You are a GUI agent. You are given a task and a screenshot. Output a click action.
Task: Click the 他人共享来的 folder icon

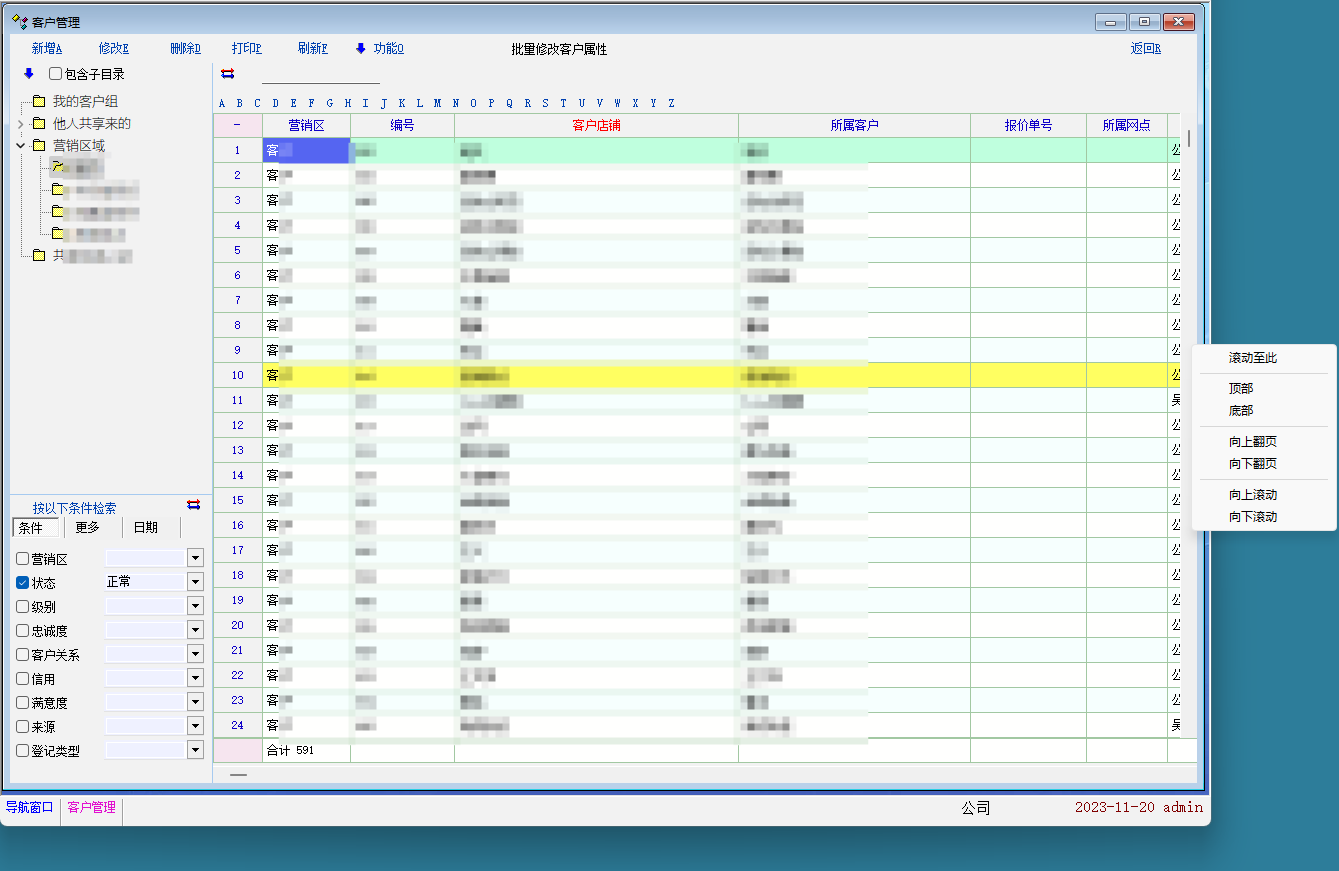(39, 123)
